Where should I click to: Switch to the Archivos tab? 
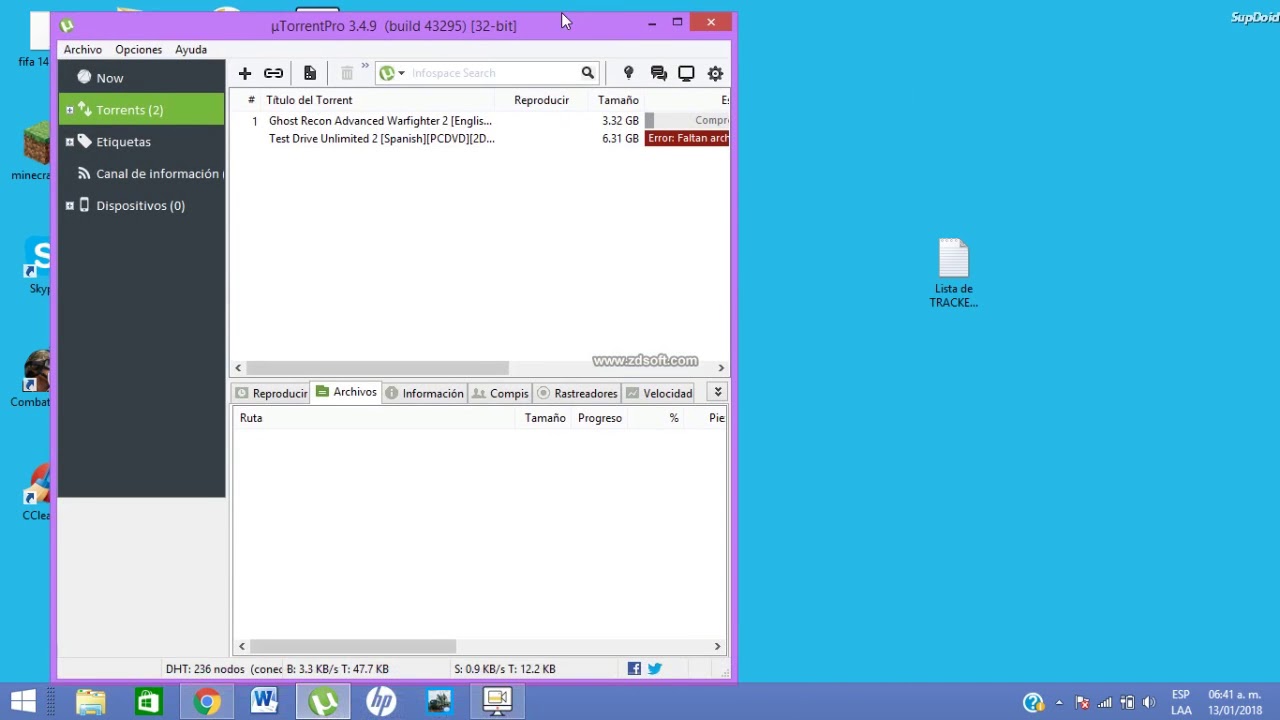(347, 392)
